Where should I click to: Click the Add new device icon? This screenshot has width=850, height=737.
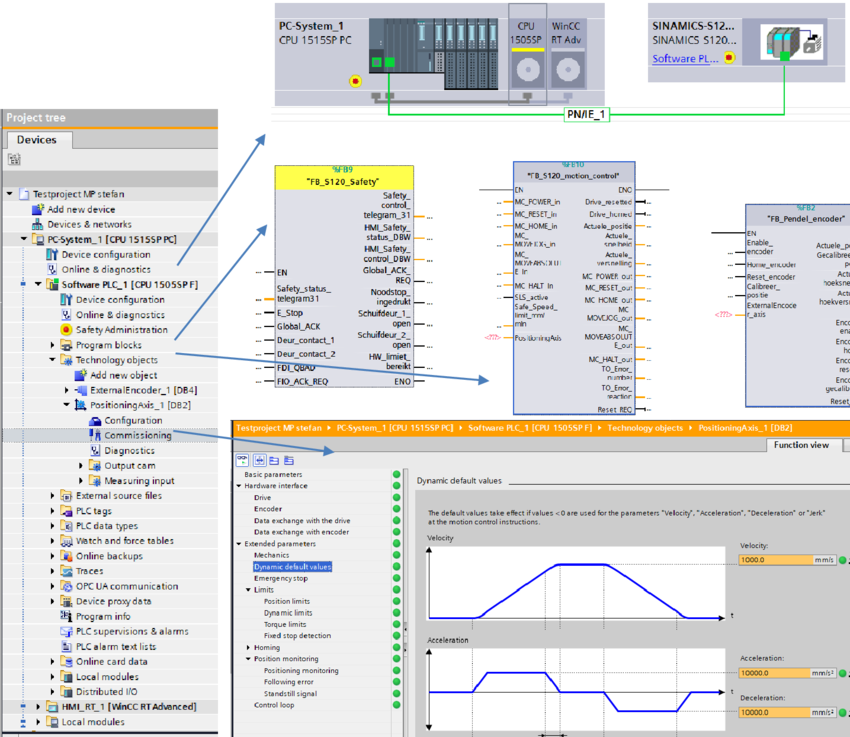(x=38, y=209)
